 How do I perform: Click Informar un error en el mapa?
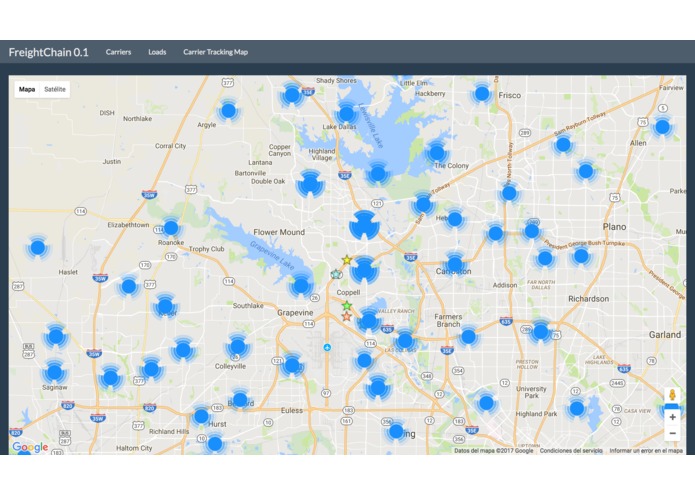click(646, 451)
